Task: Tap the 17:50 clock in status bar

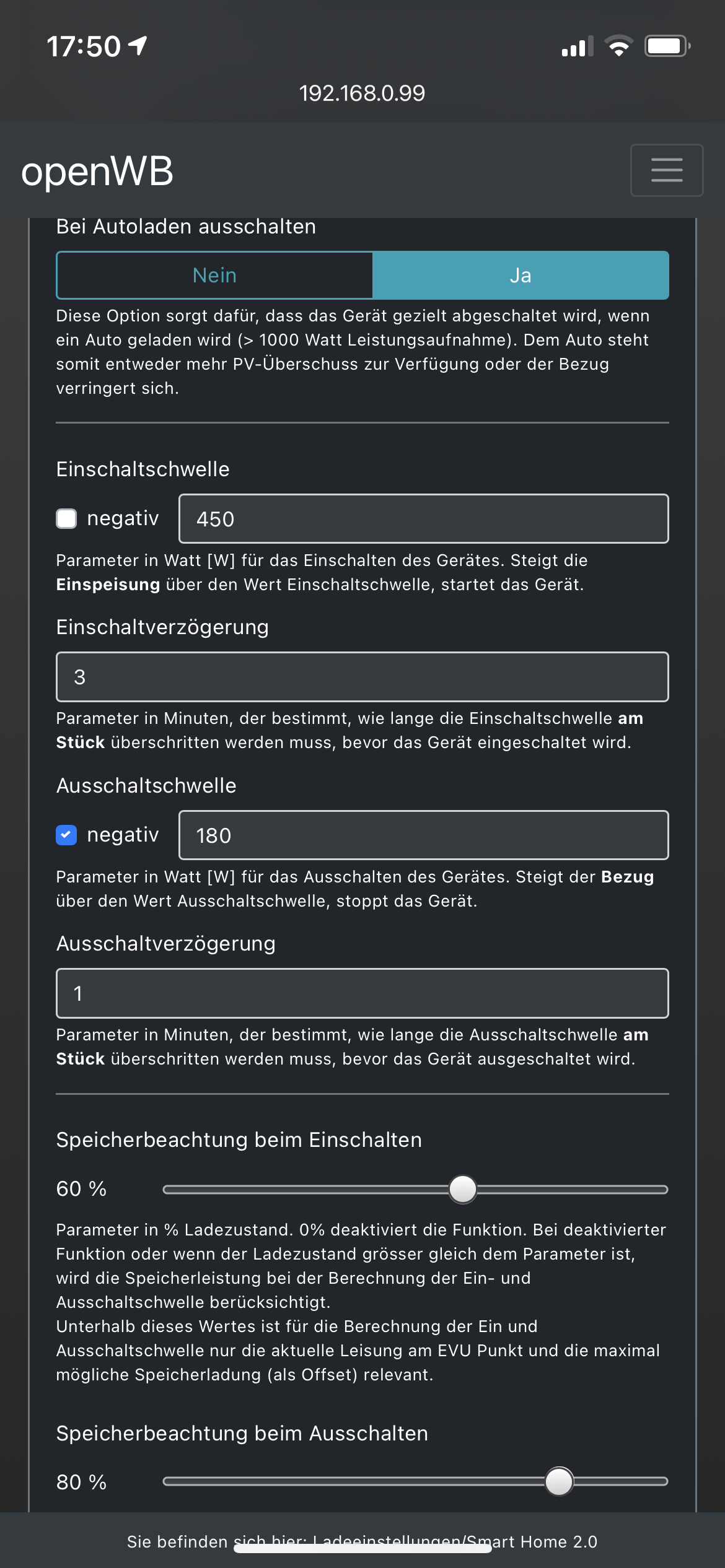Action: pyautogui.click(x=84, y=46)
